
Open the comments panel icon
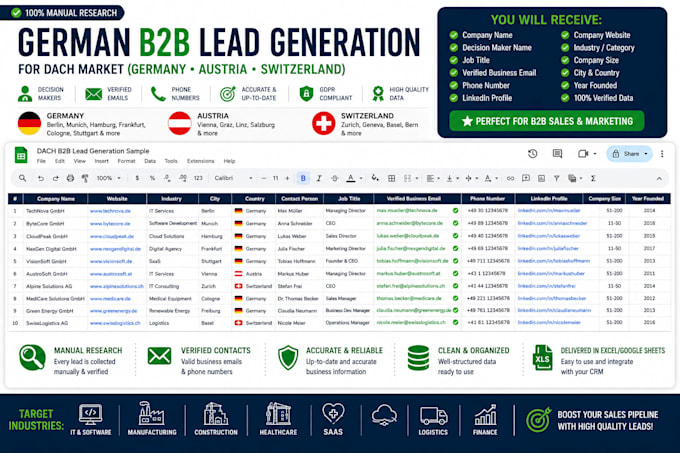click(x=557, y=153)
